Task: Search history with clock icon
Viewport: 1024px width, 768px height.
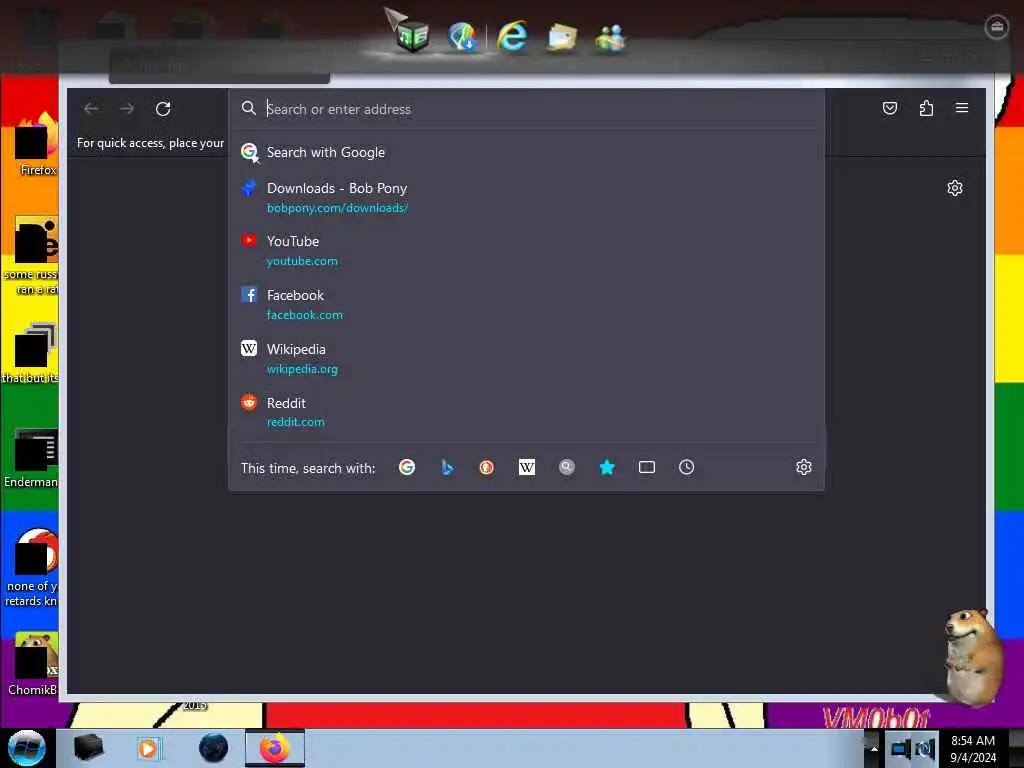Action: (x=686, y=467)
